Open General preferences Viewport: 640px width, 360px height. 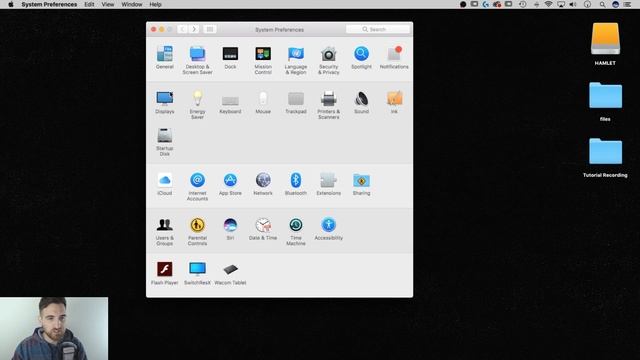[164, 57]
